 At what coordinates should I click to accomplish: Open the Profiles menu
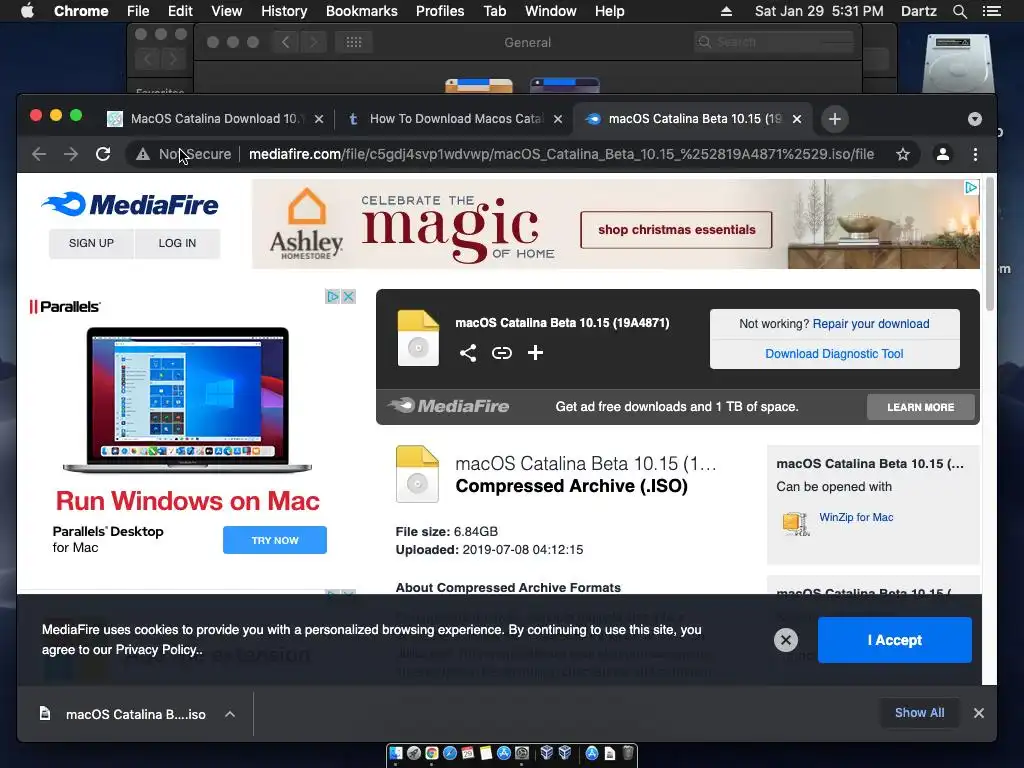(x=440, y=11)
